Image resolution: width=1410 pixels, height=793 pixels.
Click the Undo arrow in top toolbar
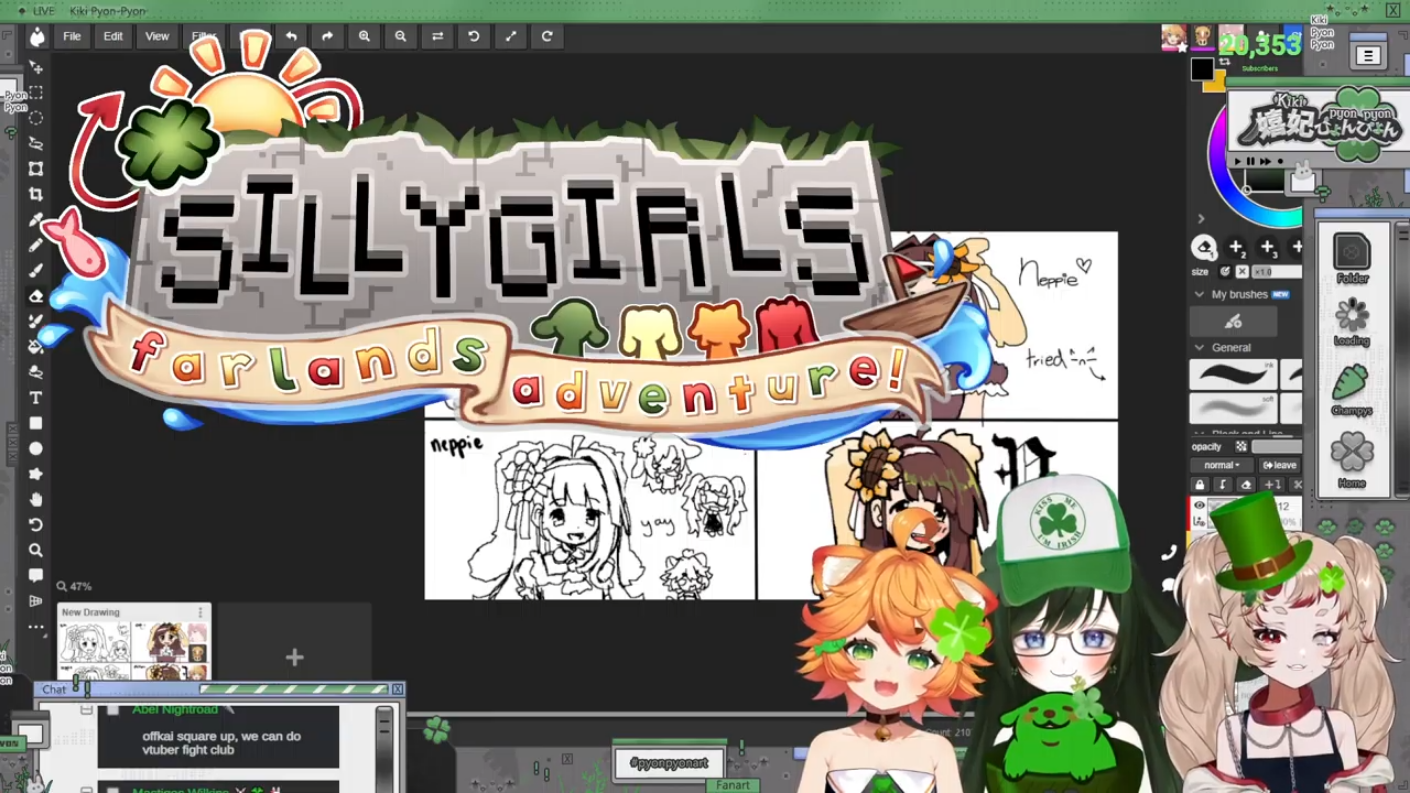coord(291,36)
